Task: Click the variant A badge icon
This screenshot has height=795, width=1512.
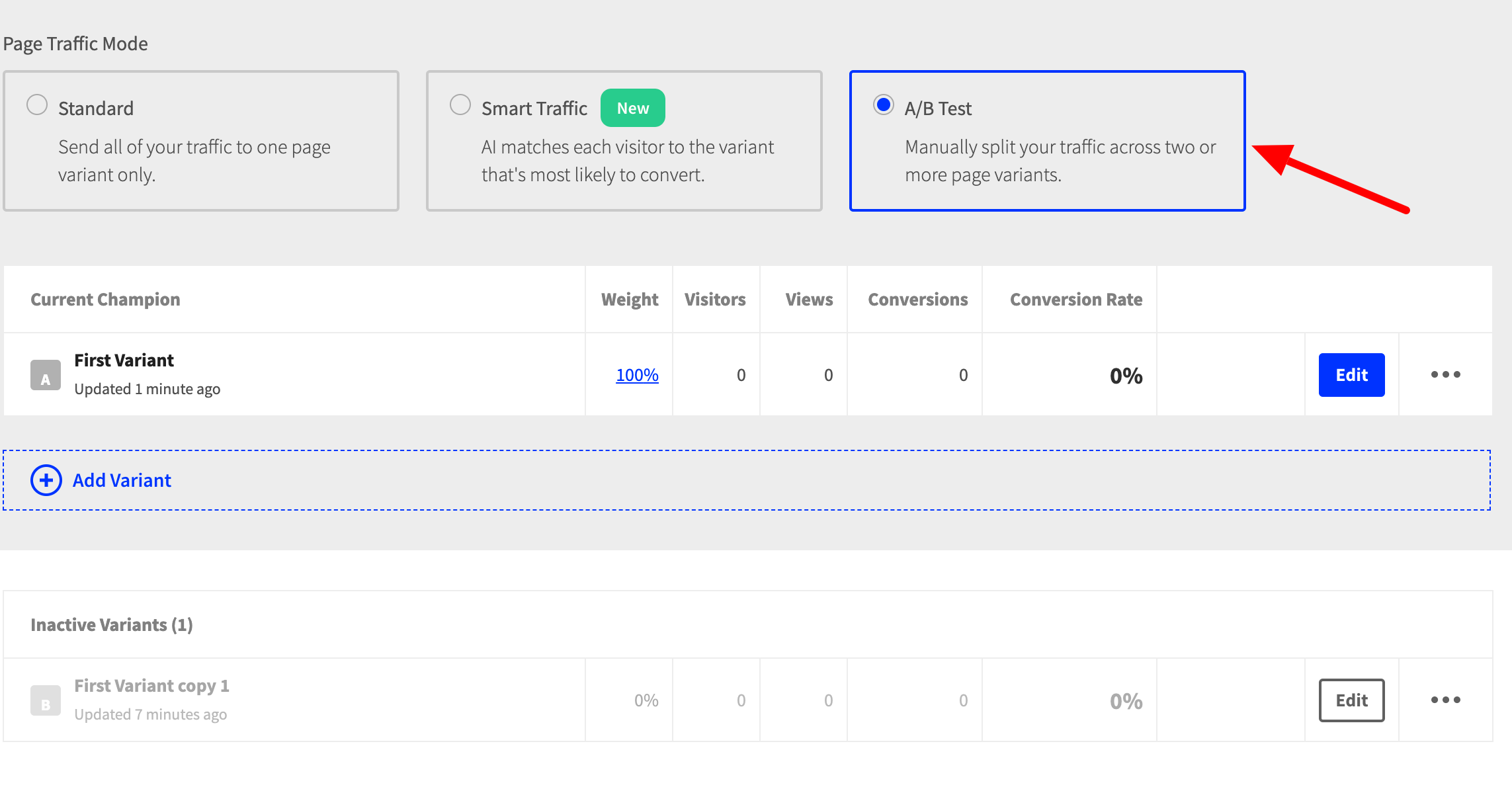Action: pos(46,375)
